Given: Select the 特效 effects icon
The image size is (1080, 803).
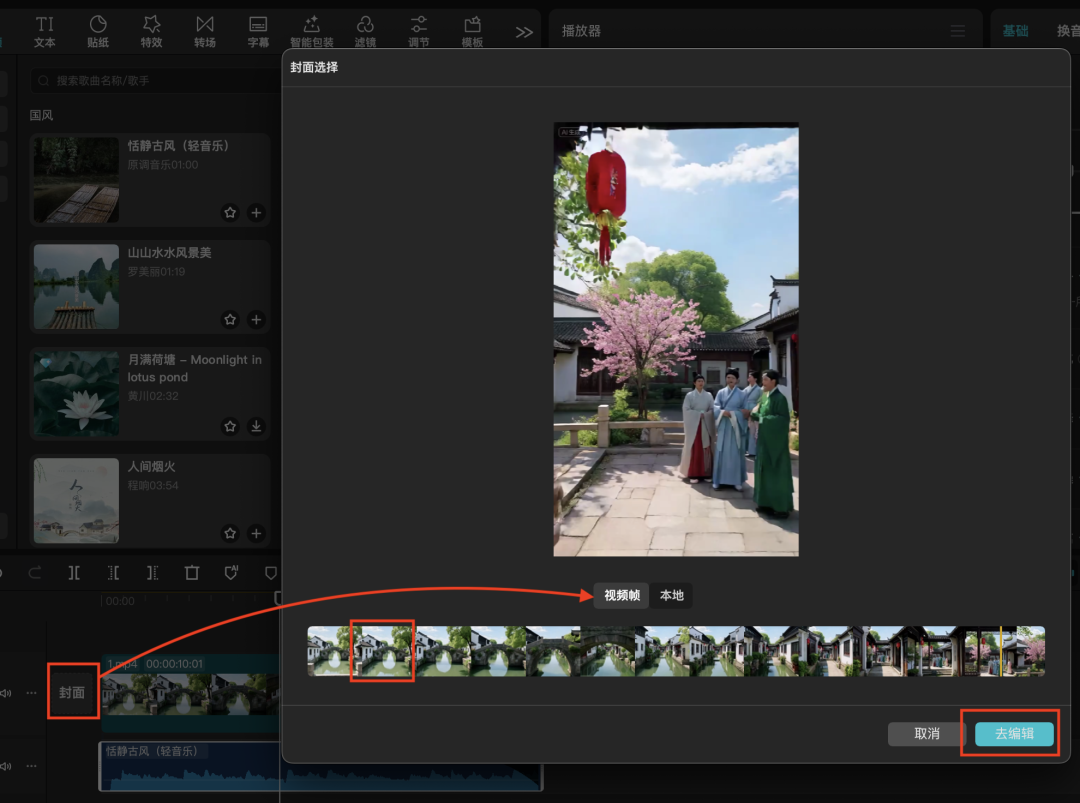Looking at the screenshot, I should pyautogui.click(x=151, y=30).
